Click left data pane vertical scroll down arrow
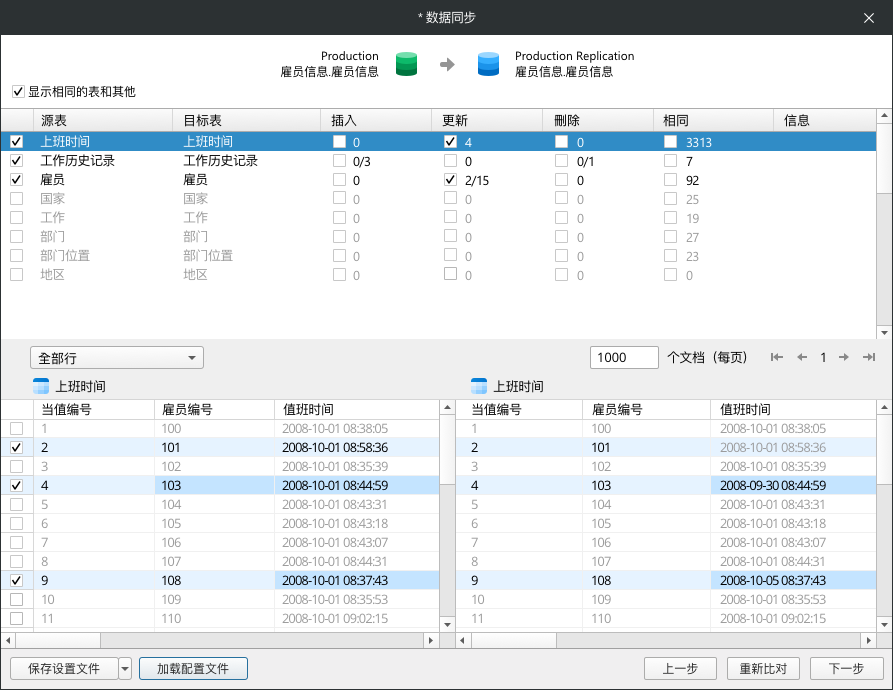Screen dimensions: 893x690 [448, 625]
